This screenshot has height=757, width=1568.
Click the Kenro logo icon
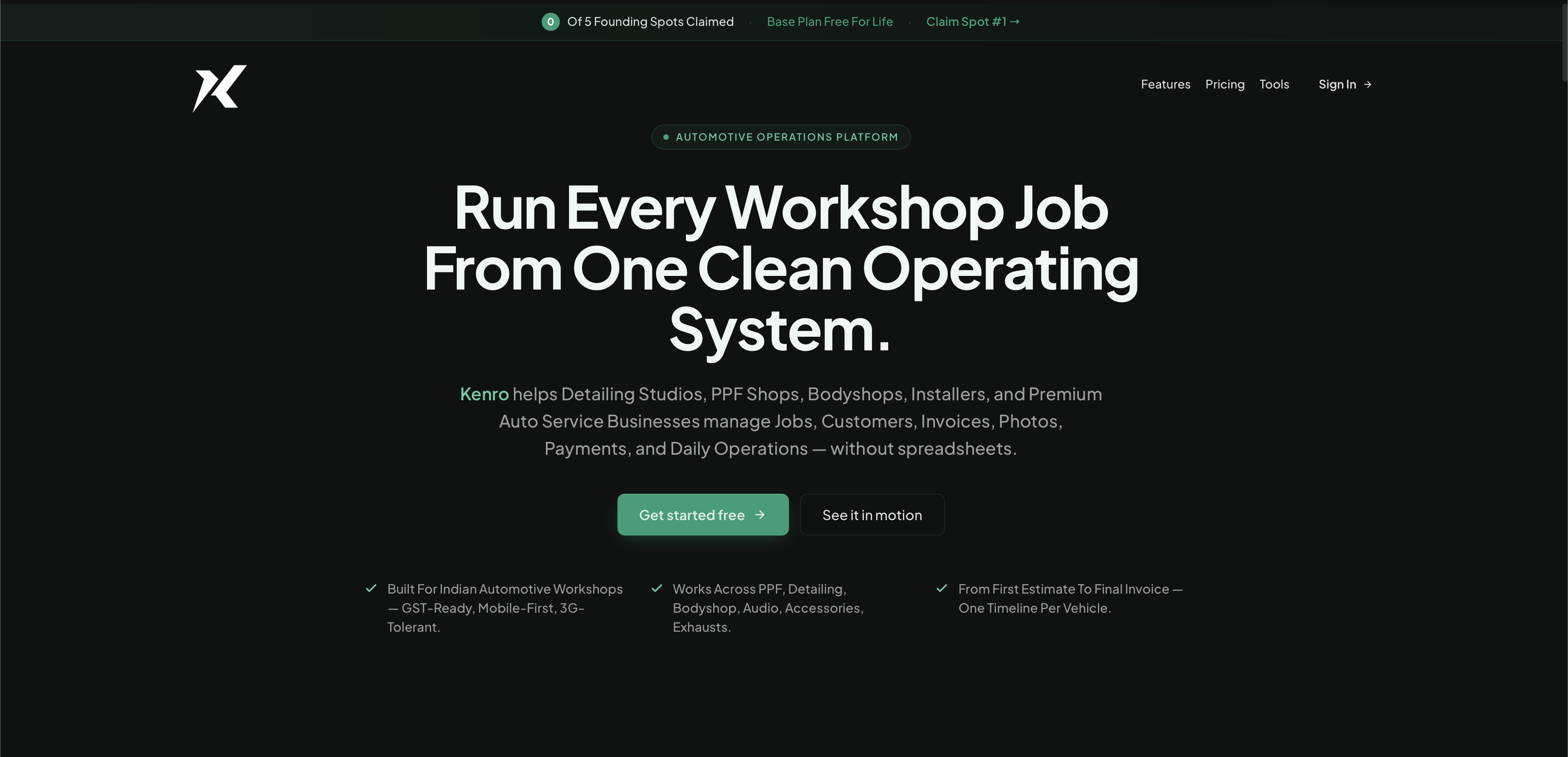pyautogui.click(x=220, y=88)
